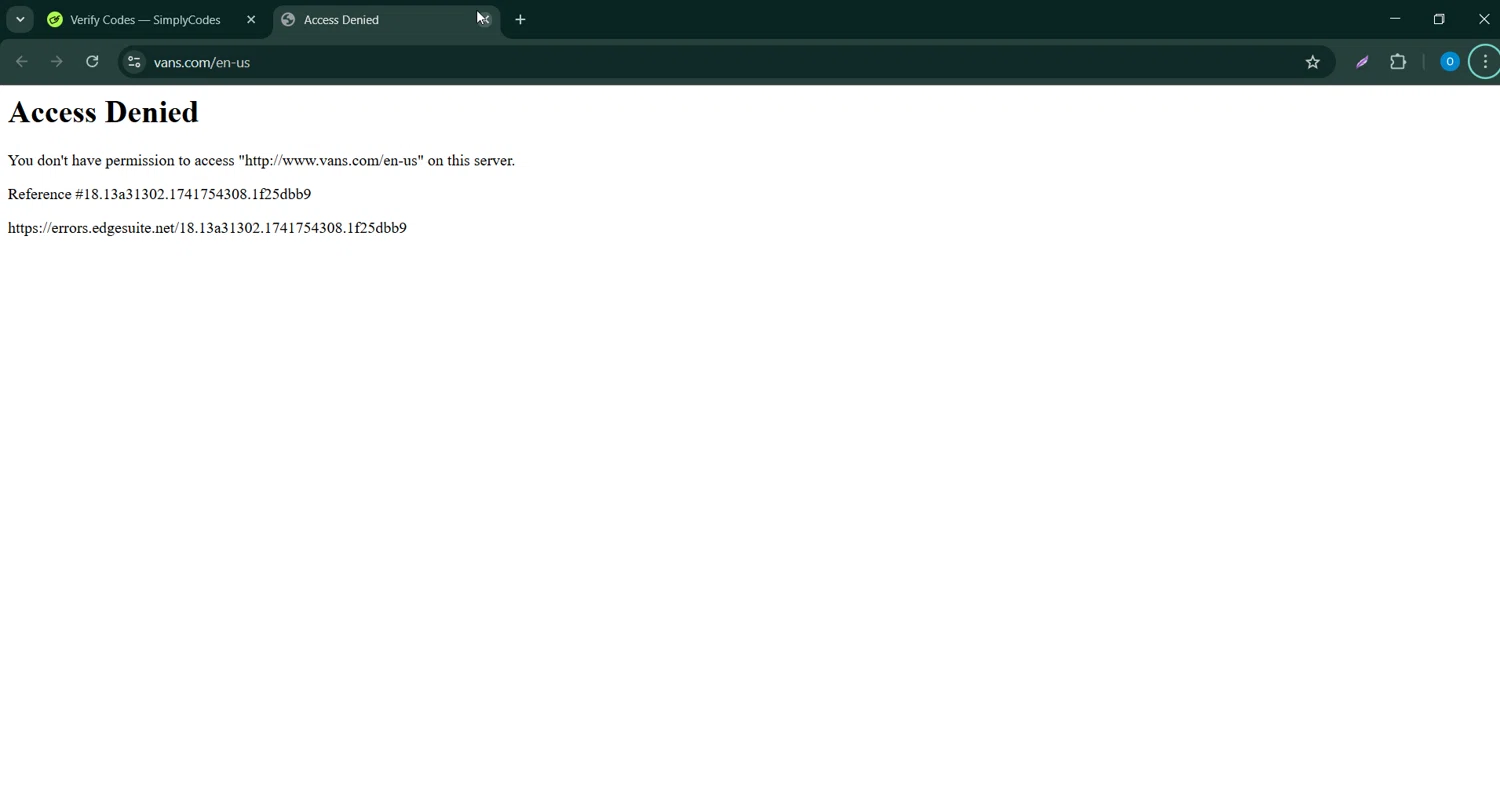Open the blue profile avatar button
Viewport: 1500px width, 808px height.
(1449, 62)
